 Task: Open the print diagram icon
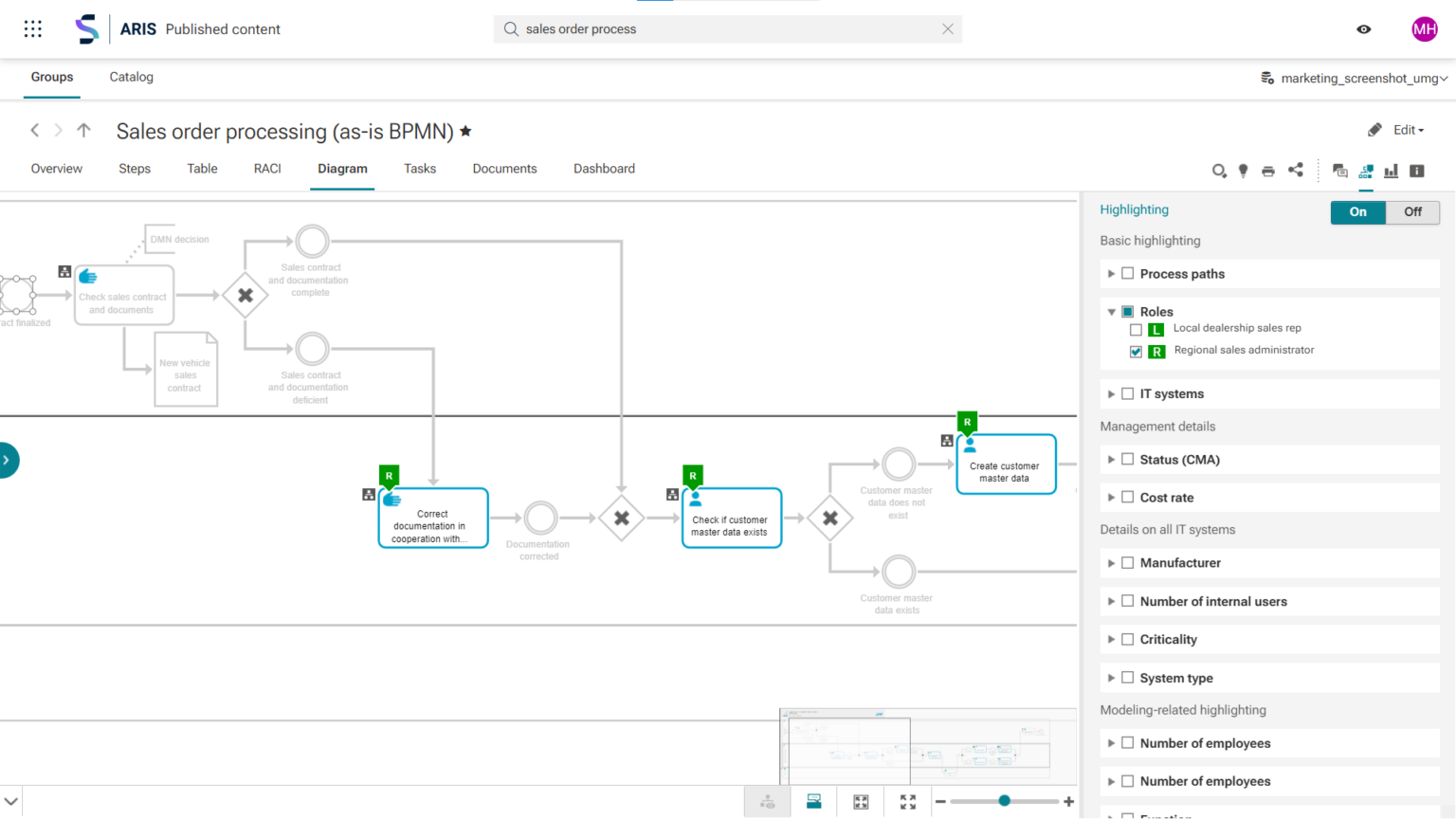(x=1268, y=171)
